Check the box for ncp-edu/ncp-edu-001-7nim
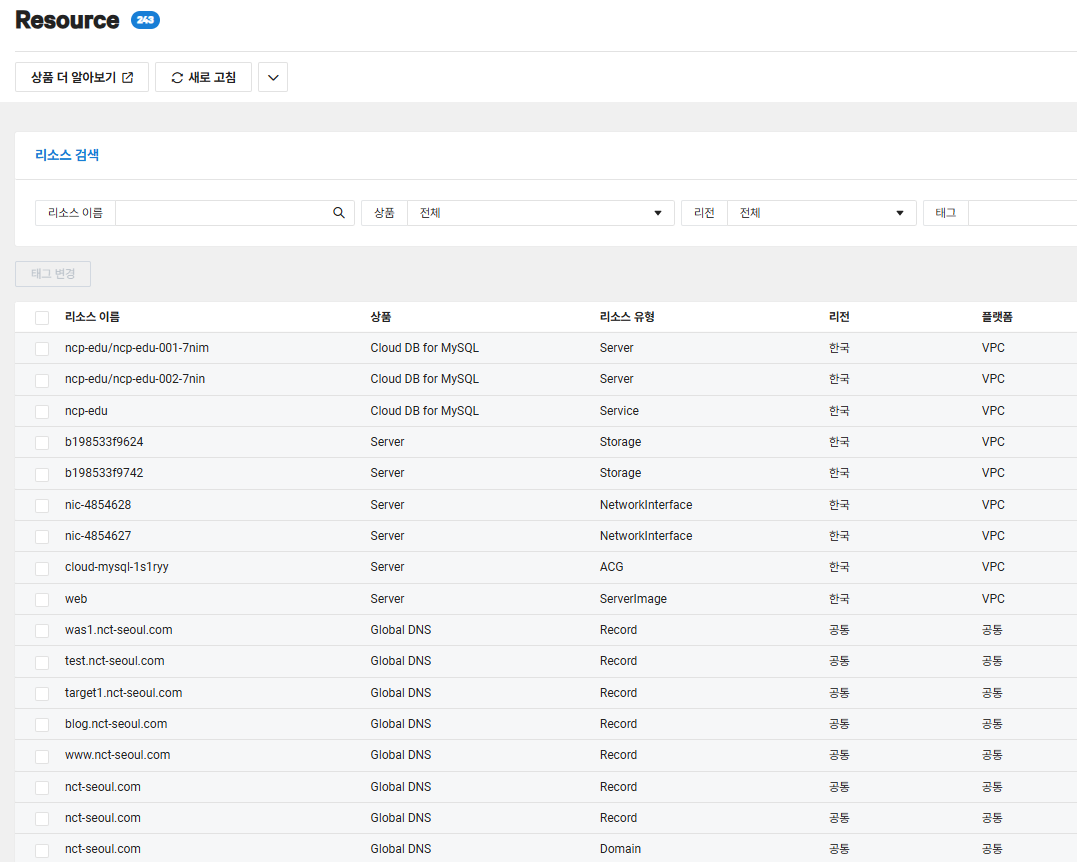The height and width of the screenshot is (862, 1077). point(42,348)
